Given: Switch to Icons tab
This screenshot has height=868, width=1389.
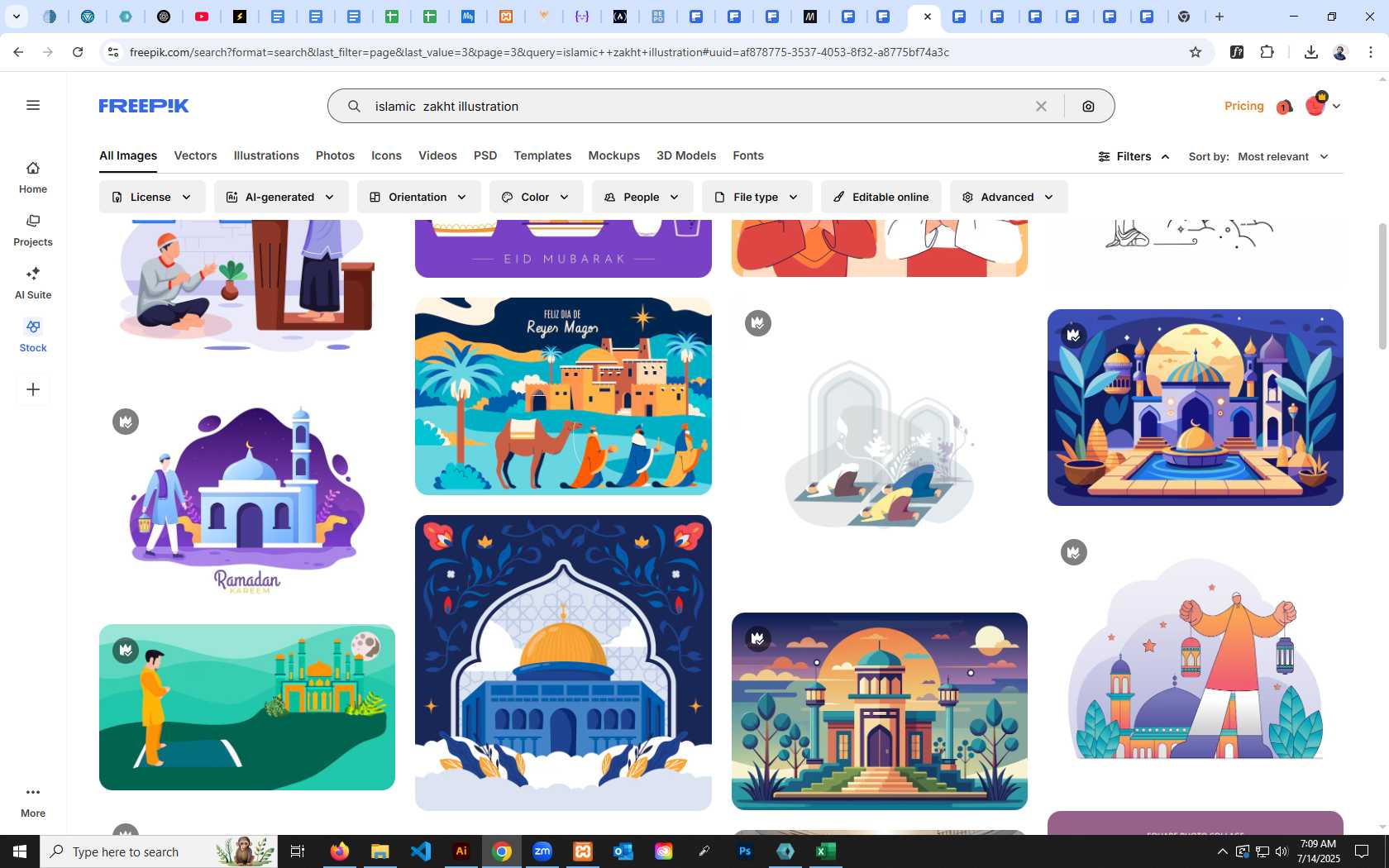Looking at the screenshot, I should pos(386,155).
